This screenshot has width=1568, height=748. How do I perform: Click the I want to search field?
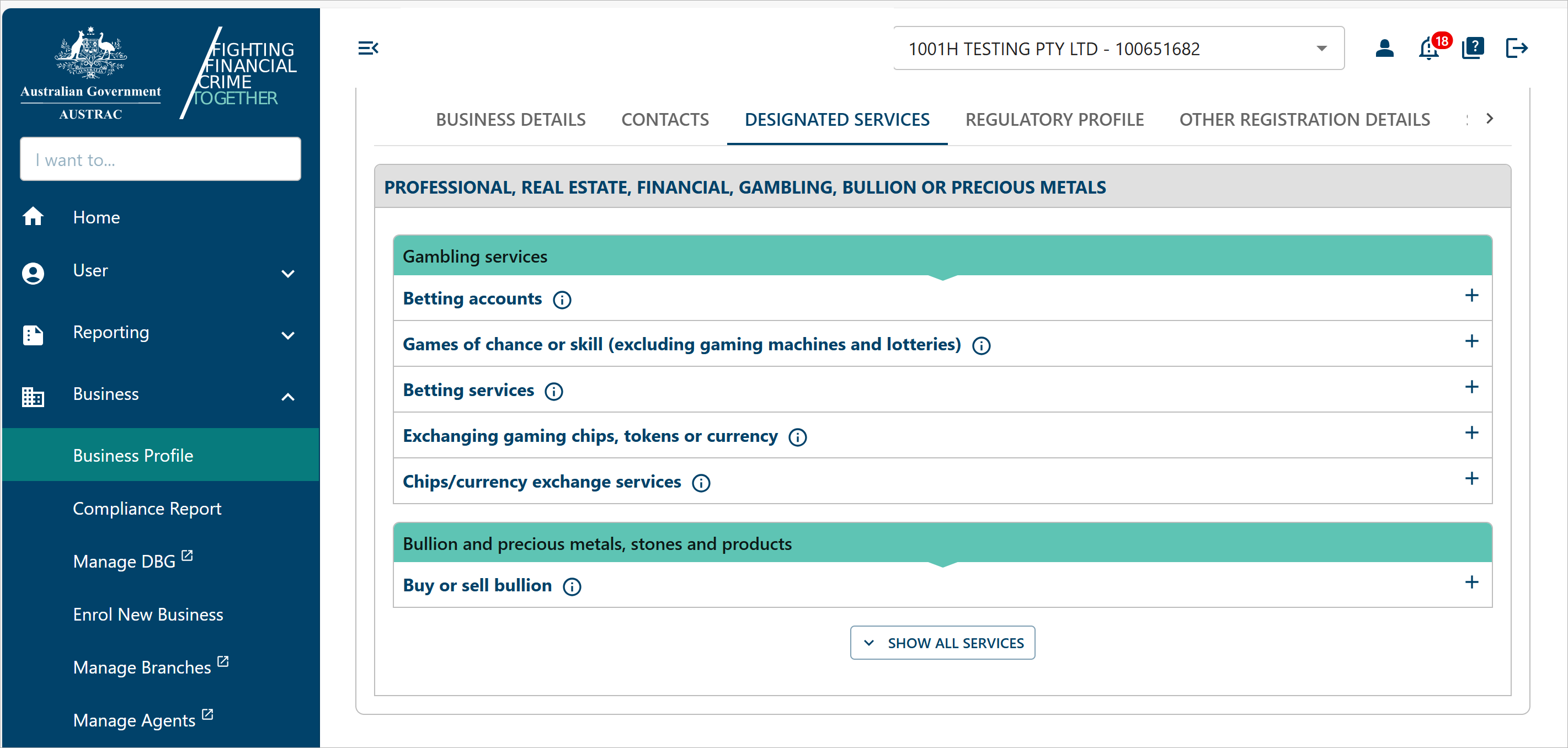click(160, 159)
